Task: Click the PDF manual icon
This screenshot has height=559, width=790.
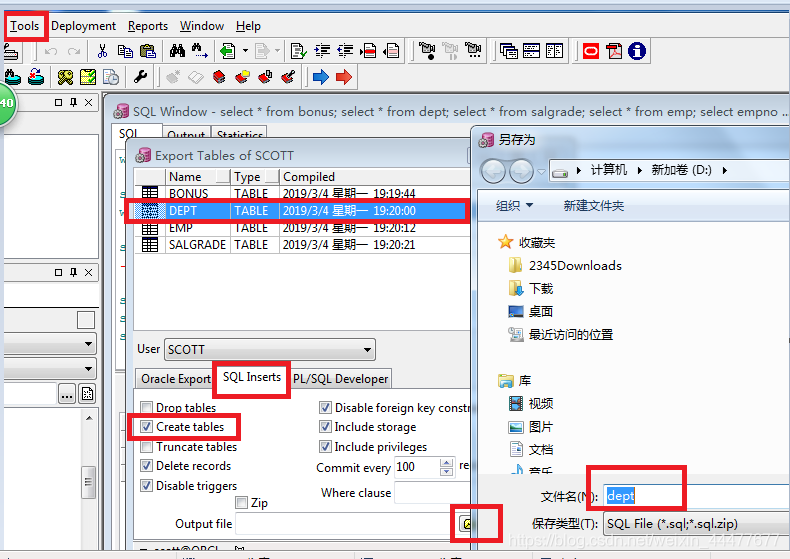Action: (614, 51)
